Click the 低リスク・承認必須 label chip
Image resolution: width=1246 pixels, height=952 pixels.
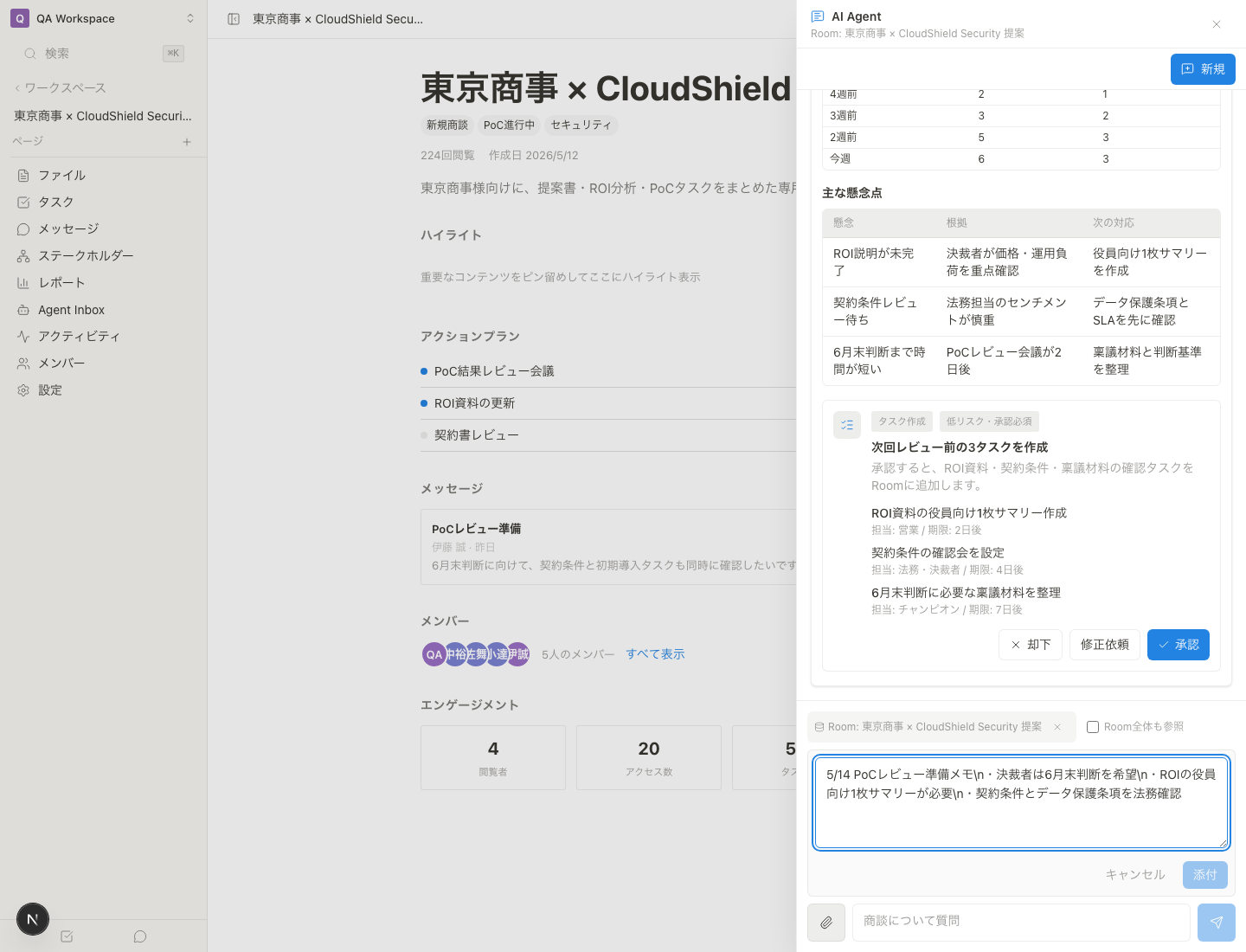(x=989, y=421)
